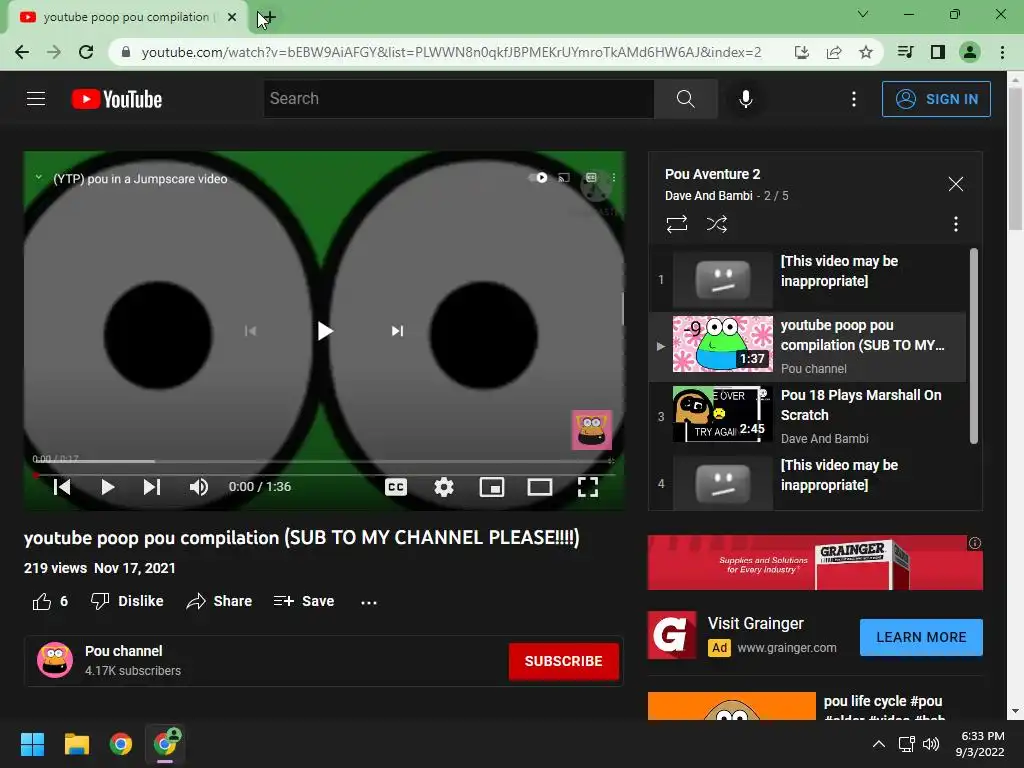Skip to next video in control bar
Screen dimensions: 1024x768
tap(152, 487)
